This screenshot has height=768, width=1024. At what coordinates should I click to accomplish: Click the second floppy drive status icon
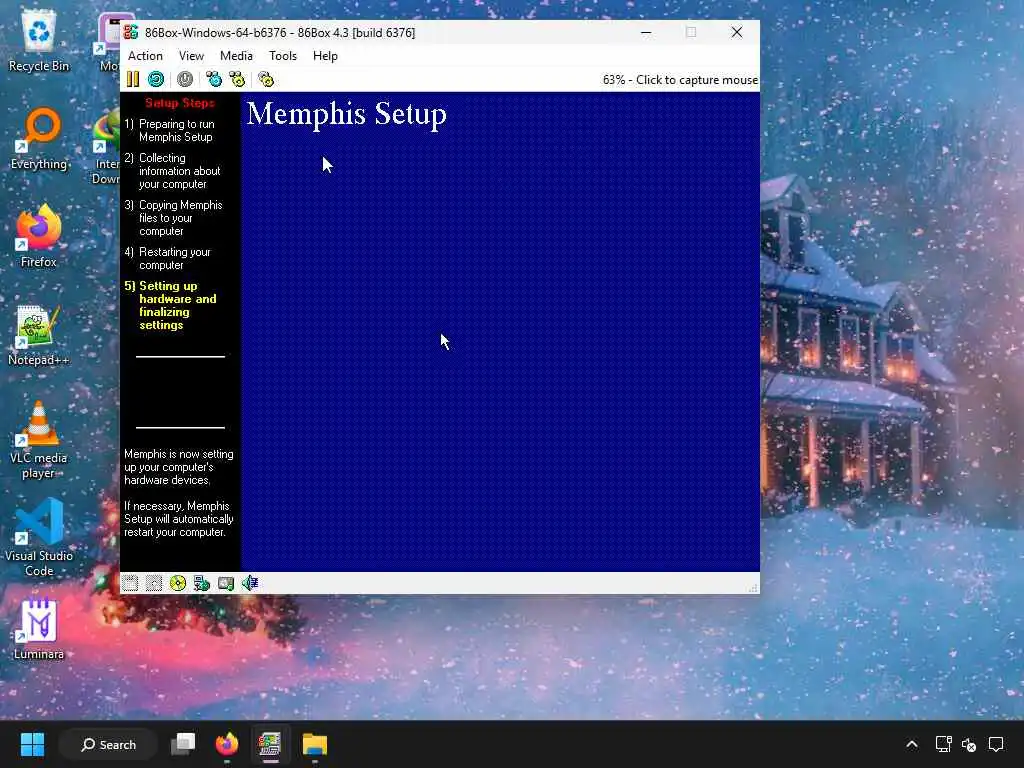[x=154, y=583]
